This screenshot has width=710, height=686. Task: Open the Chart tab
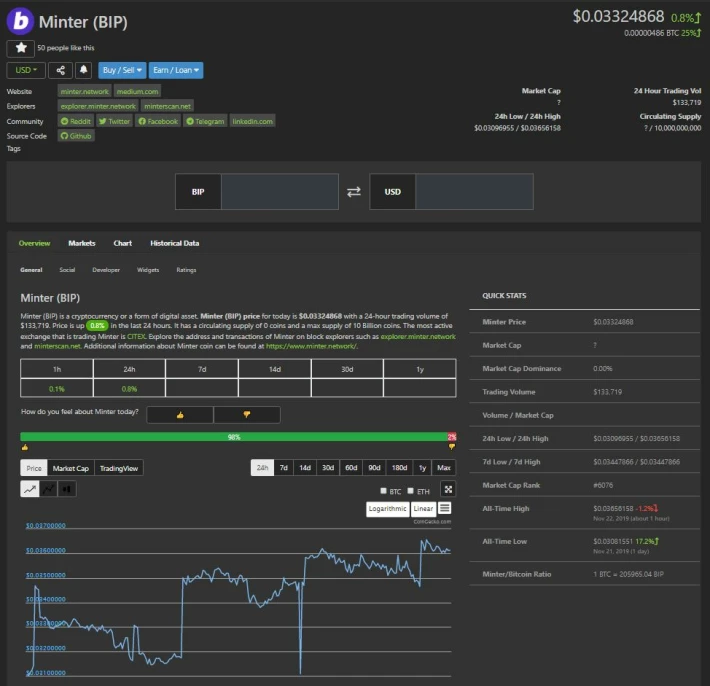(x=123, y=243)
